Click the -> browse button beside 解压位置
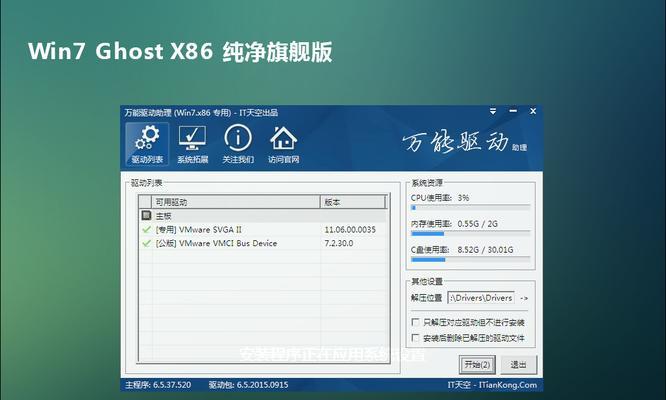Image resolution: width=666 pixels, height=400 pixels. click(x=524, y=298)
